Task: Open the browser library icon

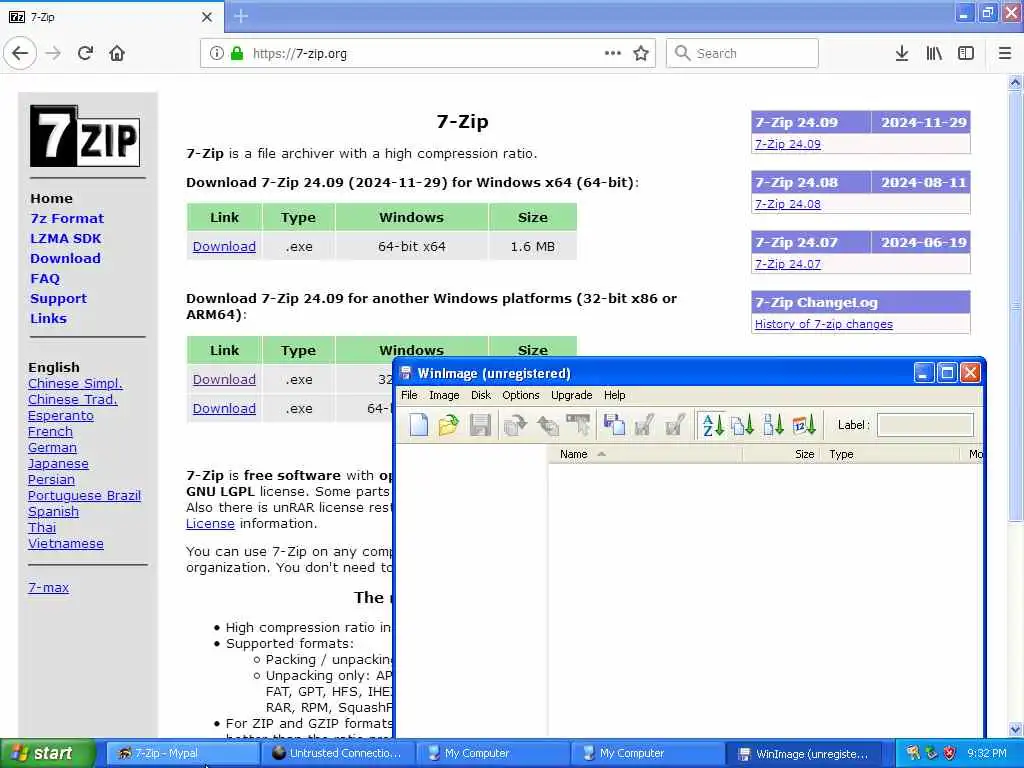Action: 934,54
